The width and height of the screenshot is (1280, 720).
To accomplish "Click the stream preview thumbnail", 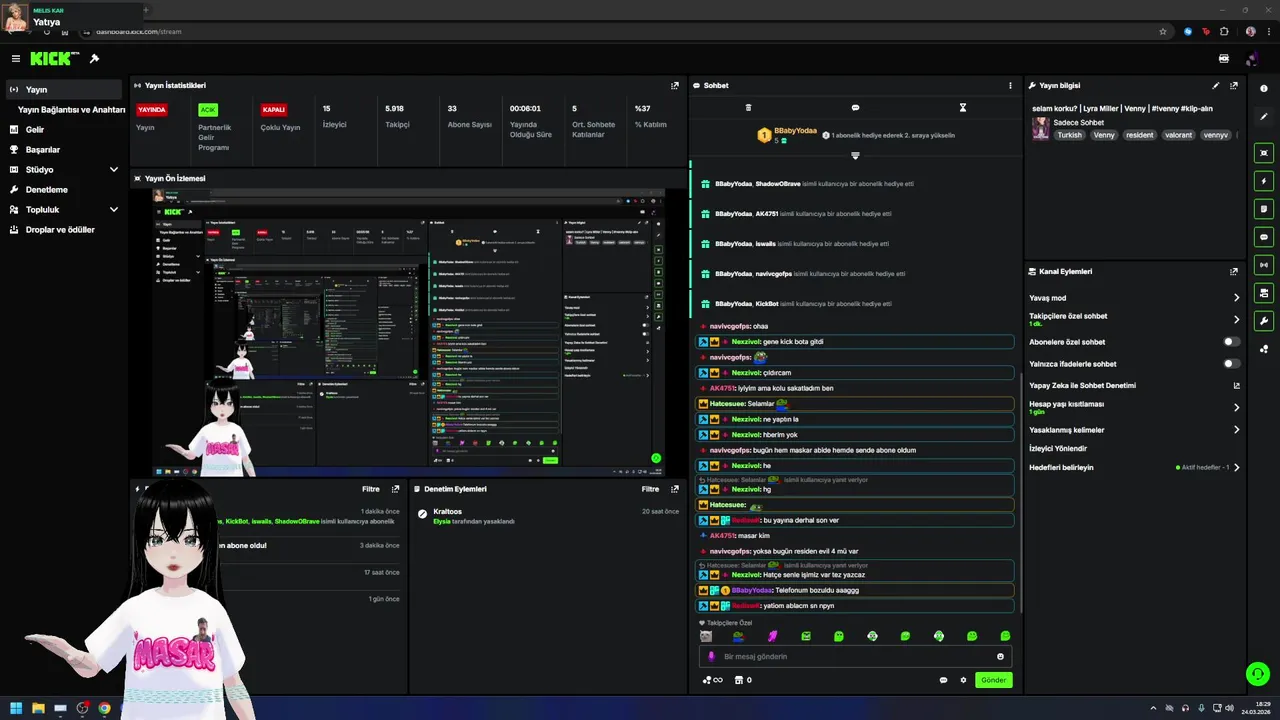I will click(410, 331).
